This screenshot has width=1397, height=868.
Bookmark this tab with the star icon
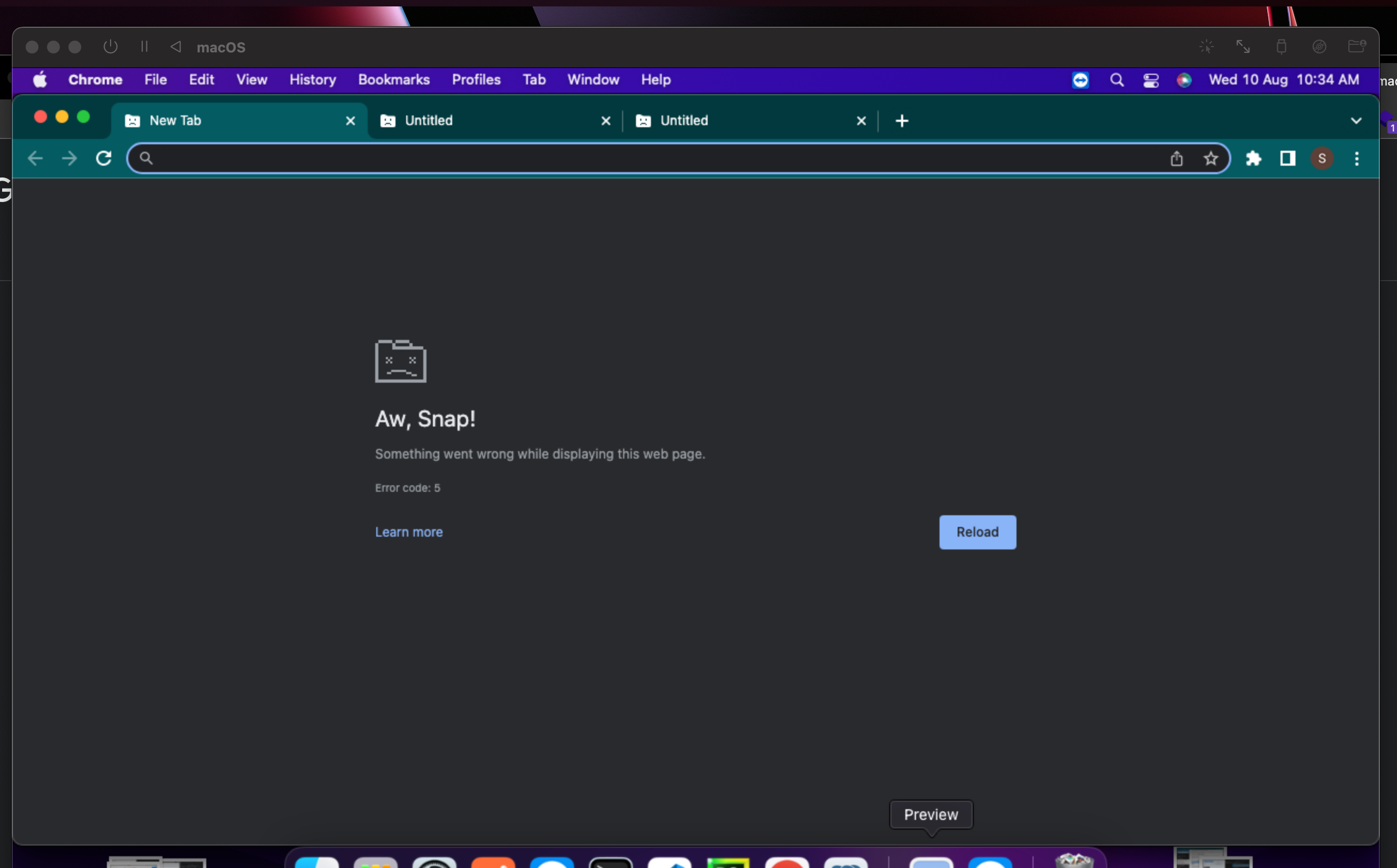(1210, 158)
